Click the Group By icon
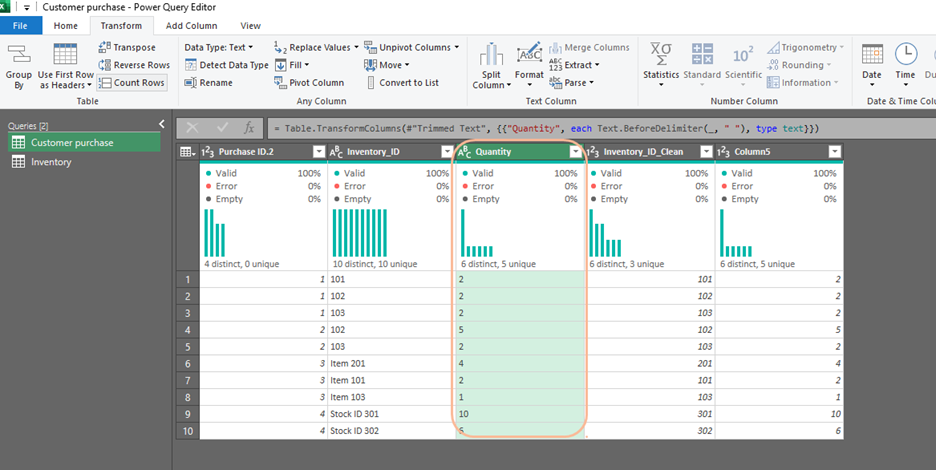This screenshot has width=936, height=470. 19,54
